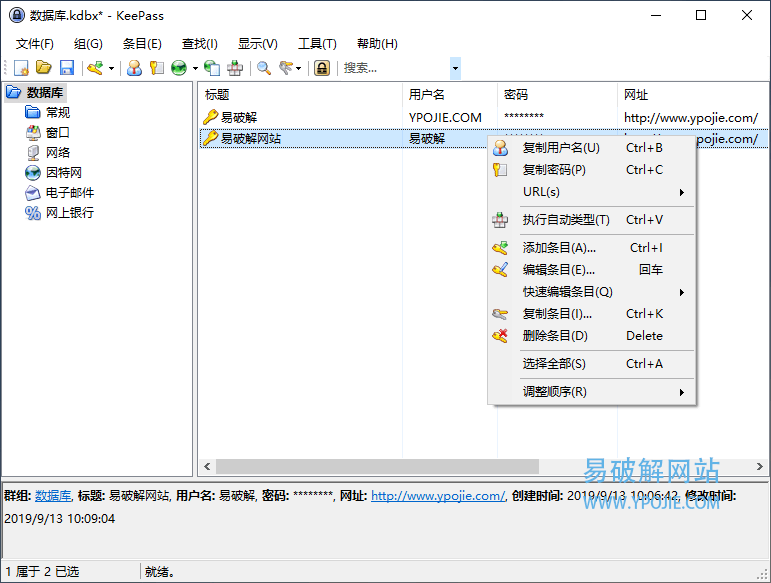Click the 数据库 group link in details pane
Viewport: 771px width, 583px height.
pos(53,496)
